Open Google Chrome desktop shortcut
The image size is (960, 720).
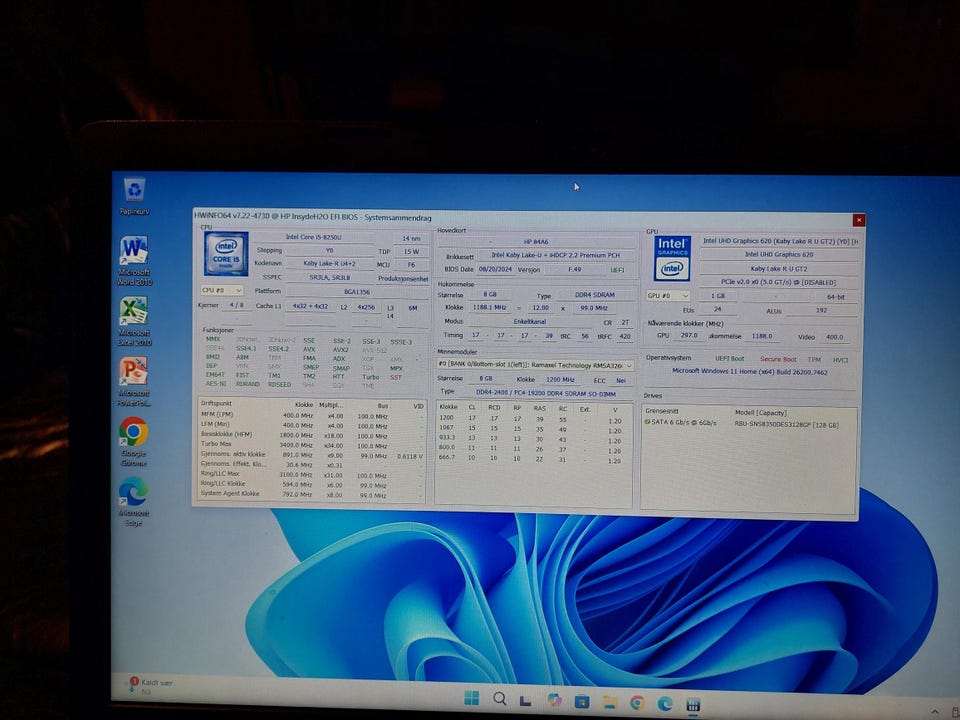(x=134, y=441)
